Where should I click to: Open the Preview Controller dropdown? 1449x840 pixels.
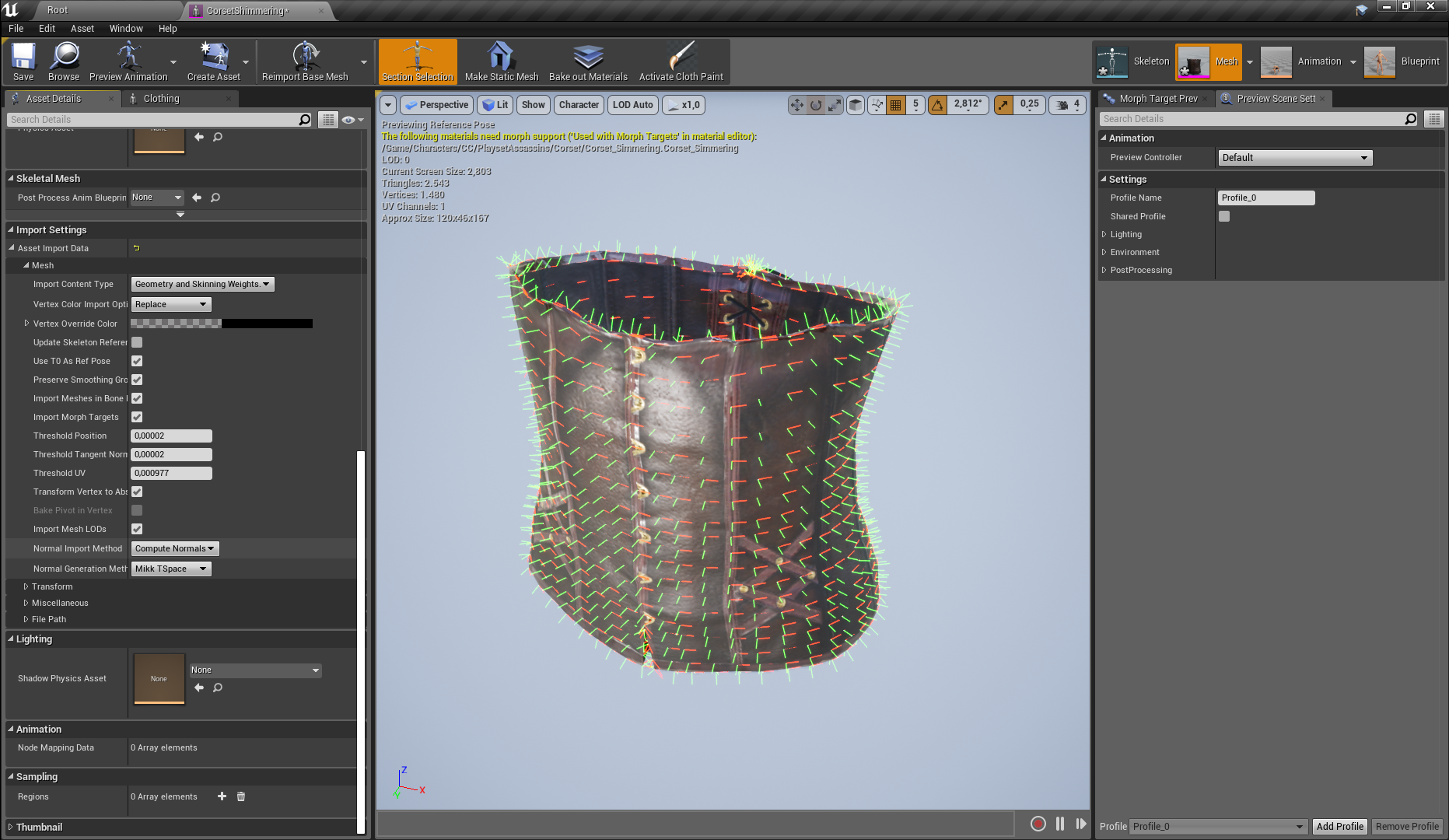point(1294,158)
